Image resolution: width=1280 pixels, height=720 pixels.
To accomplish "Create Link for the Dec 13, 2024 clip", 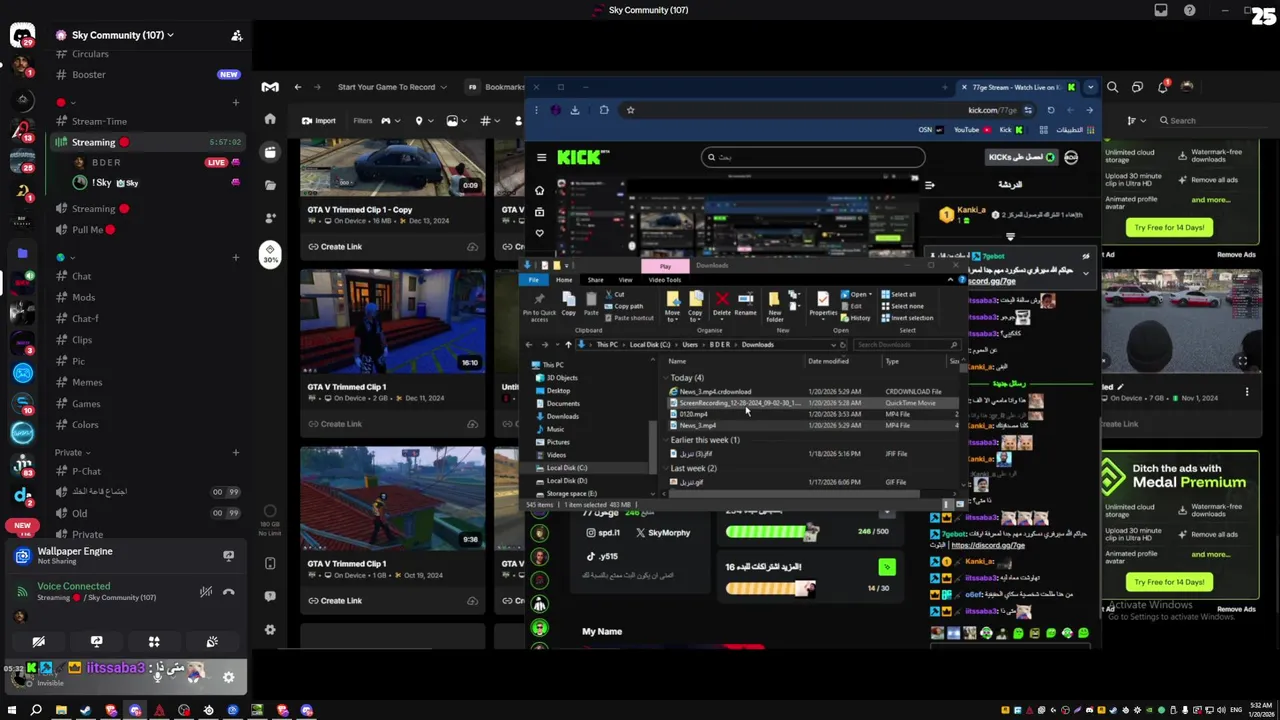I will pos(335,247).
